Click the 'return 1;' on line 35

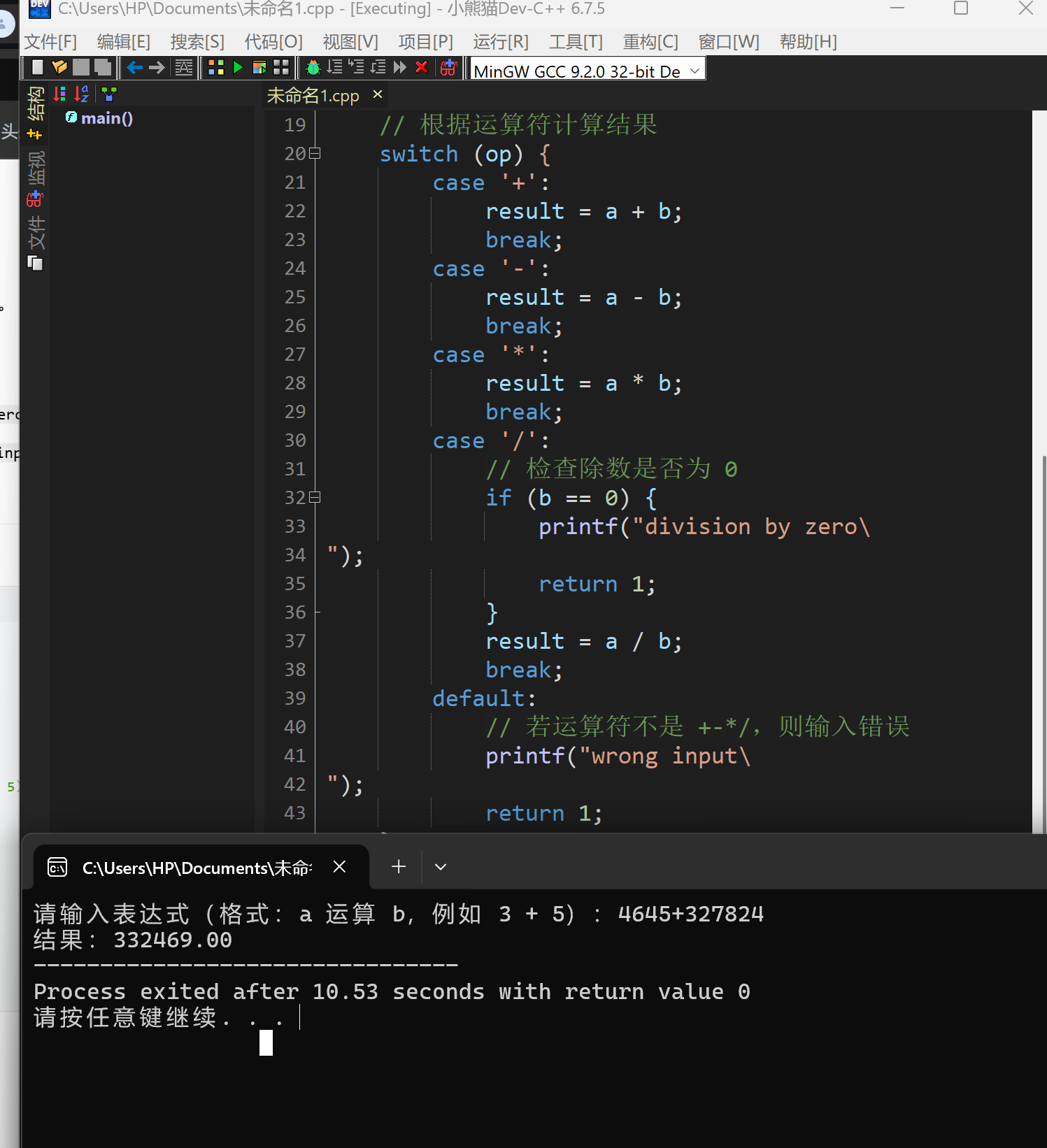tap(597, 584)
